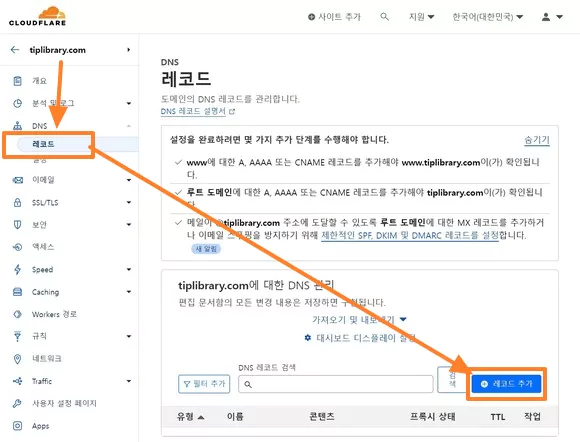580x442 pixels.
Task: Click the 필터 추가 button
Action: [x=204, y=384]
